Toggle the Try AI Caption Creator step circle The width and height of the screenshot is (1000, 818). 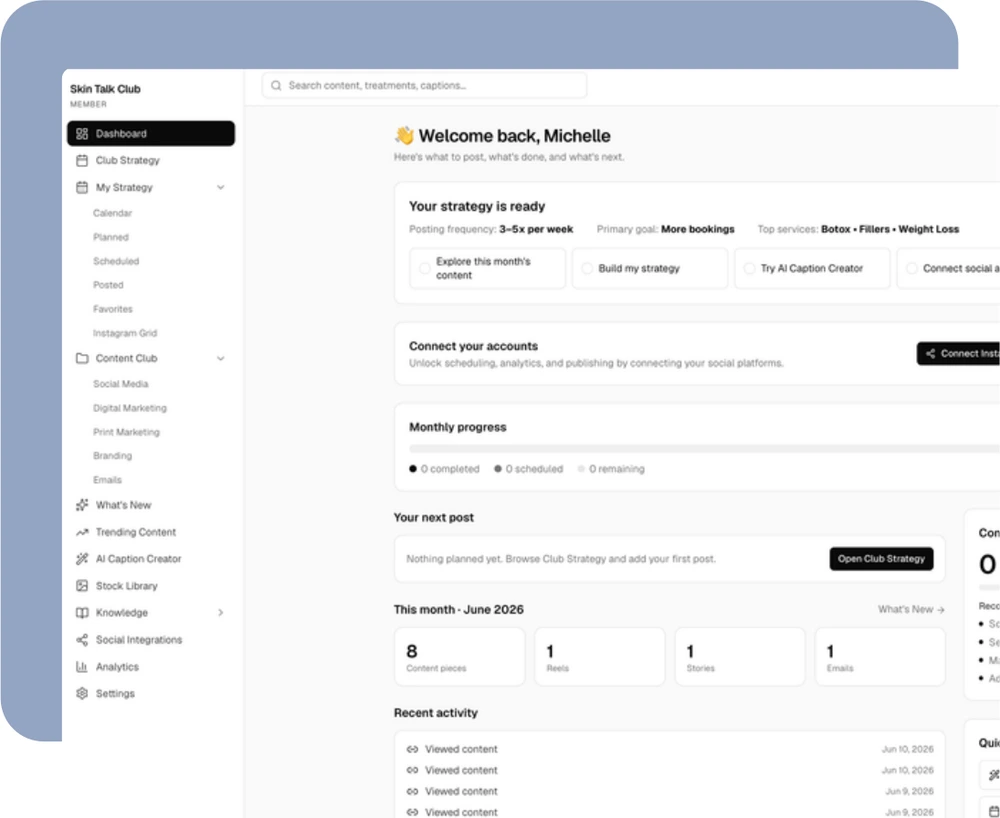749,268
